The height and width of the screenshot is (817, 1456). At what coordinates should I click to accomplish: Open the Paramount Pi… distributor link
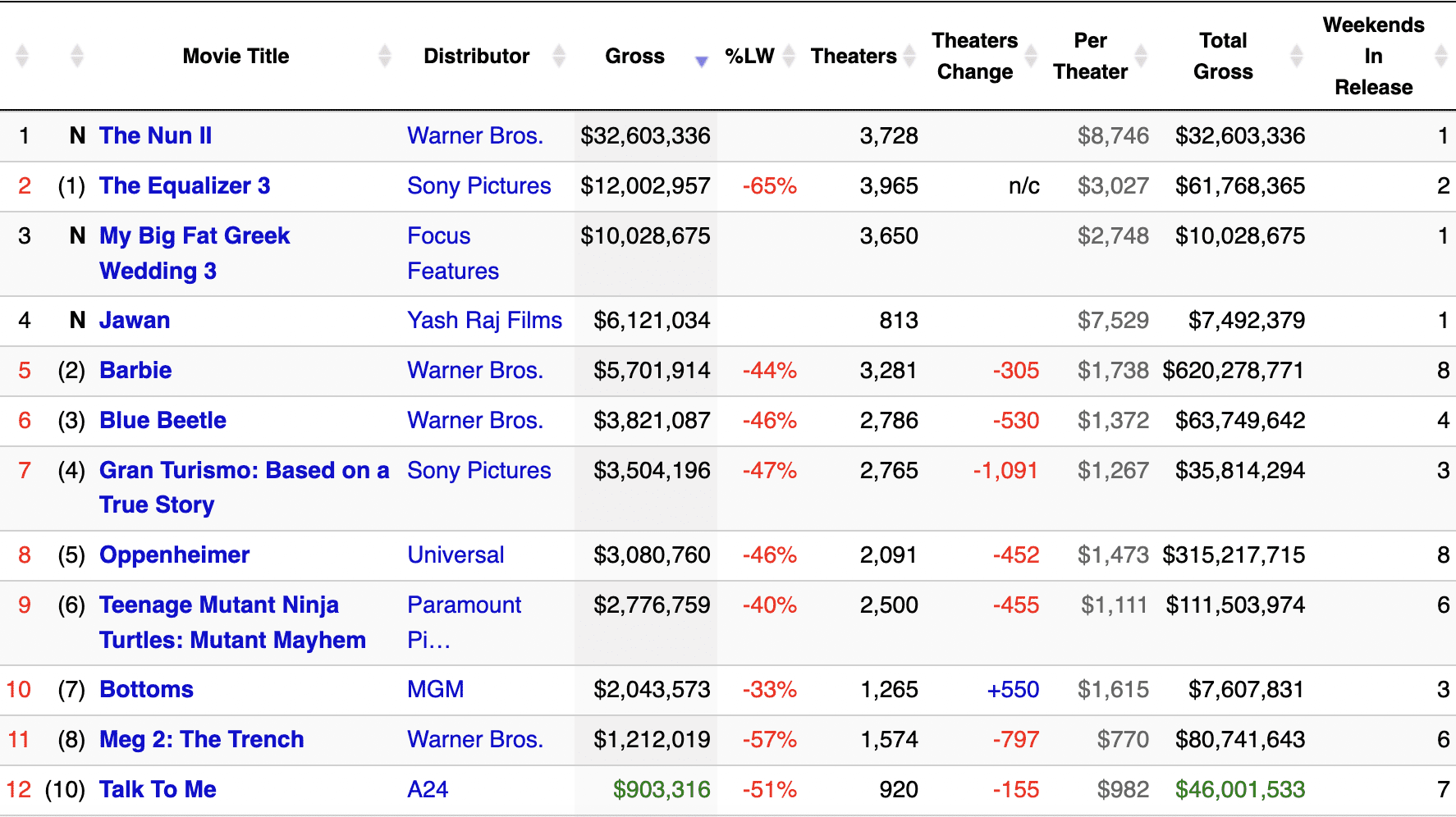pyautogui.click(x=465, y=622)
